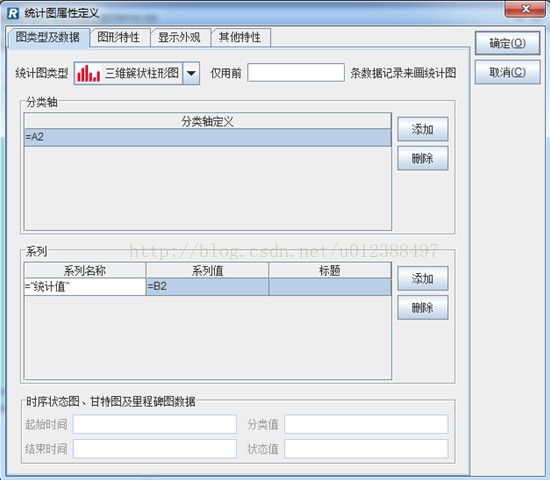This screenshot has height=480, width=550.
Task: Open the 显示外观 tab
Action: (179, 37)
